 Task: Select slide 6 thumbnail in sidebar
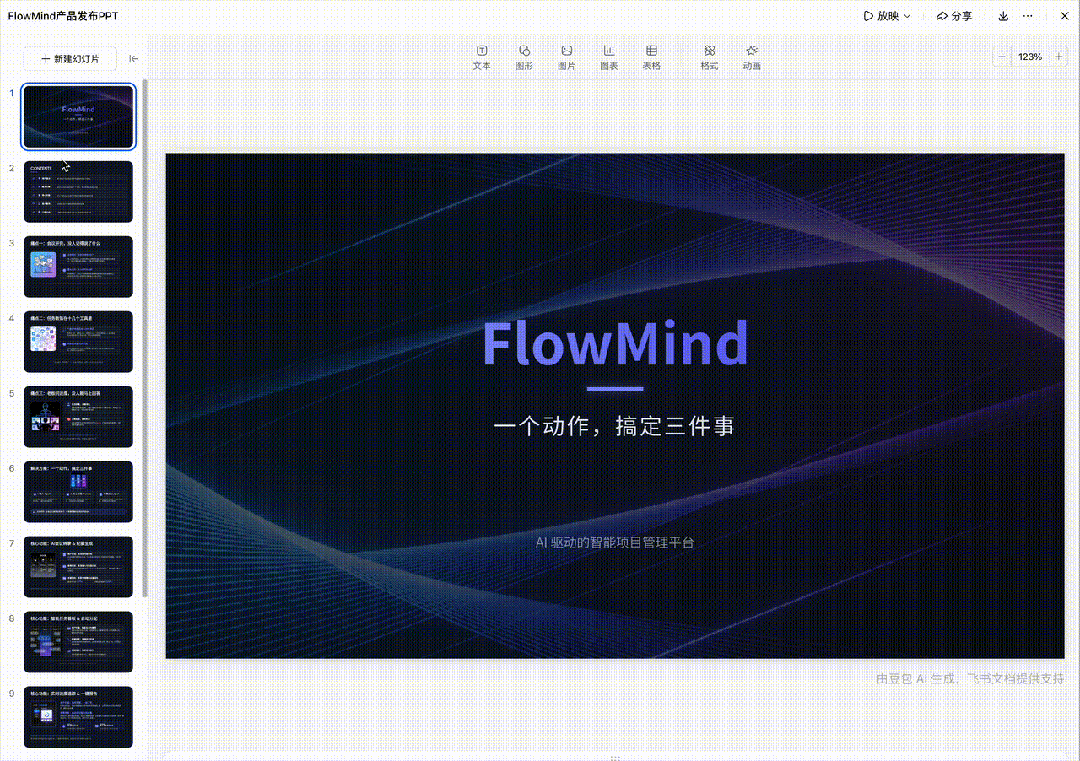(x=78, y=491)
